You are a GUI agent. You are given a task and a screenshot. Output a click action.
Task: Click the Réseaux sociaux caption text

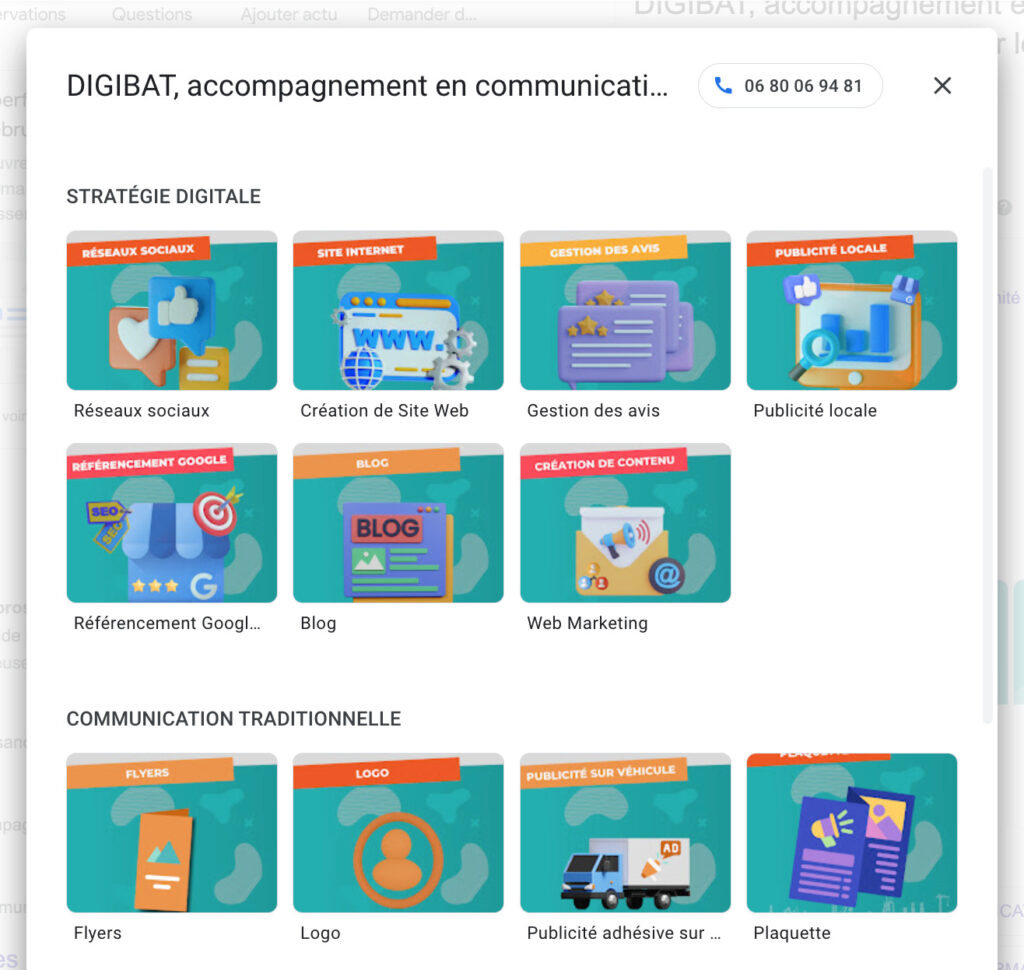[142, 411]
